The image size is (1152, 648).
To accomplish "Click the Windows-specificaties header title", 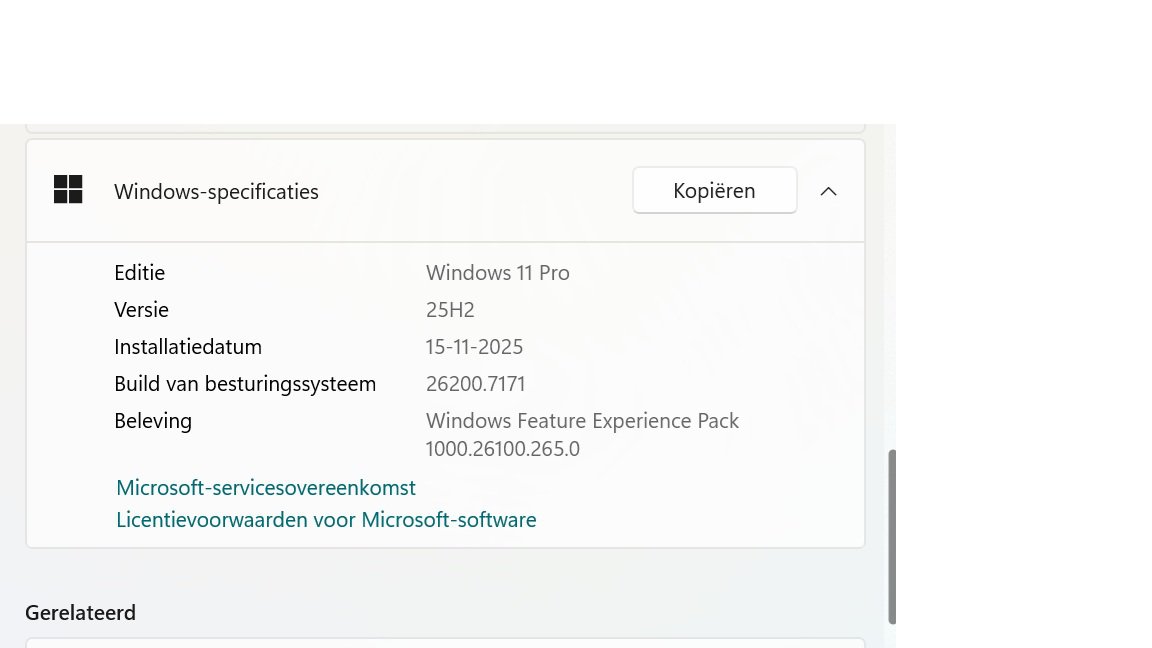I will 216,191.
